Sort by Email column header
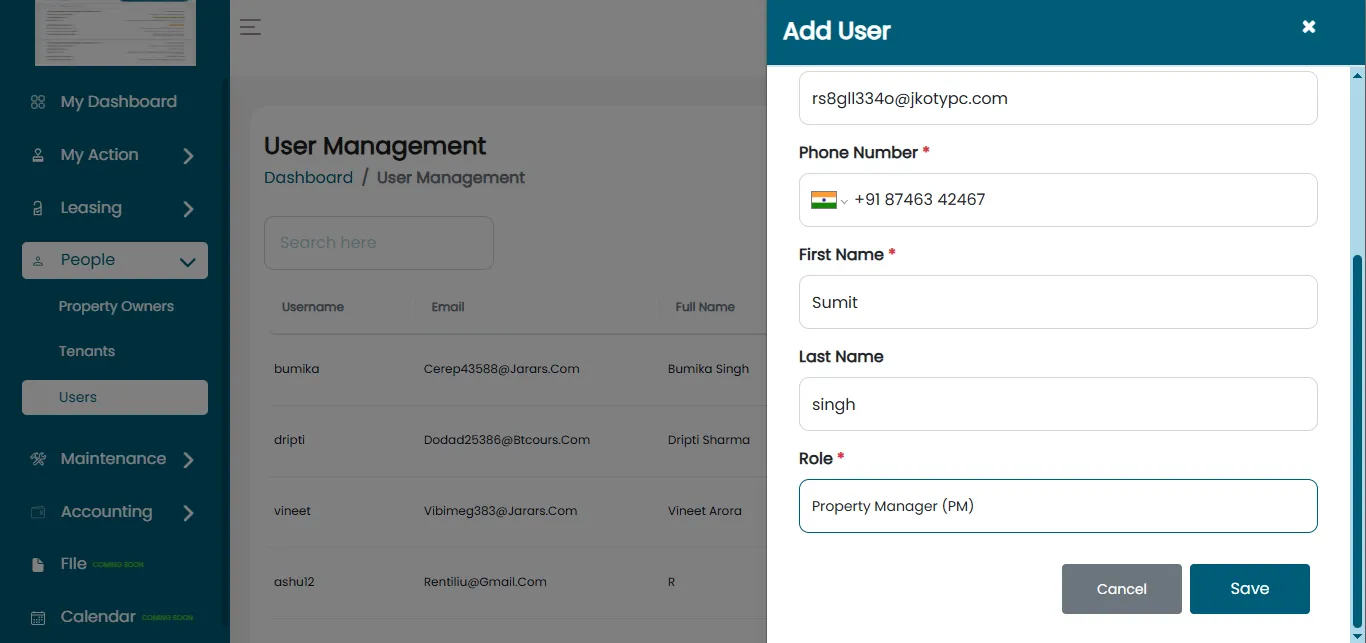Image resolution: width=1366 pixels, height=643 pixels. coord(448,307)
